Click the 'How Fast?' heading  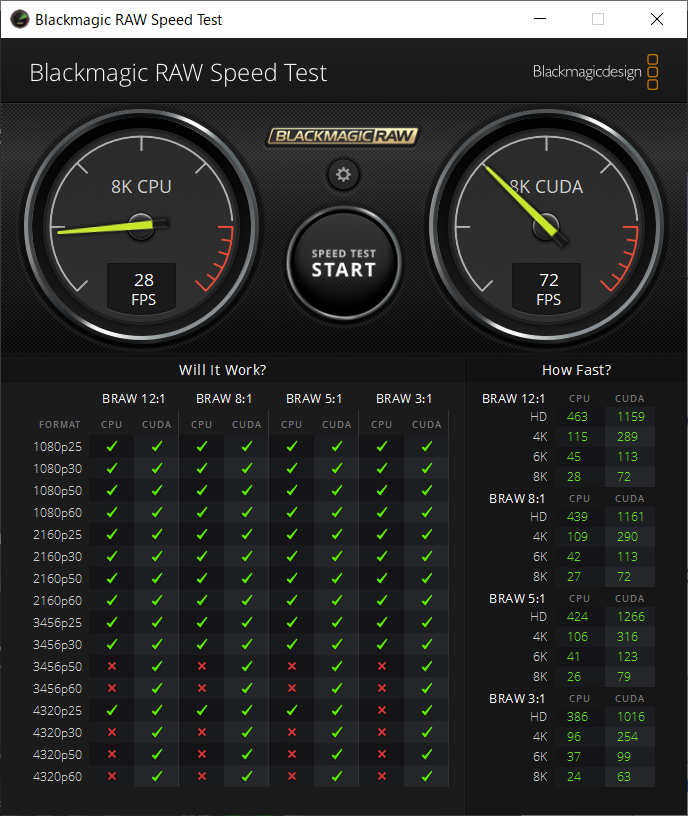click(x=577, y=370)
